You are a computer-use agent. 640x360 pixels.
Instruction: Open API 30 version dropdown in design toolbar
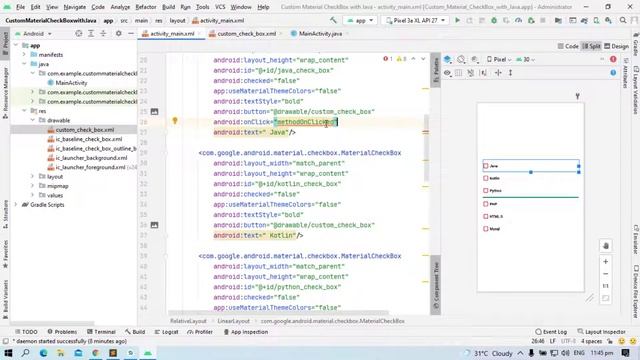(526, 60)
